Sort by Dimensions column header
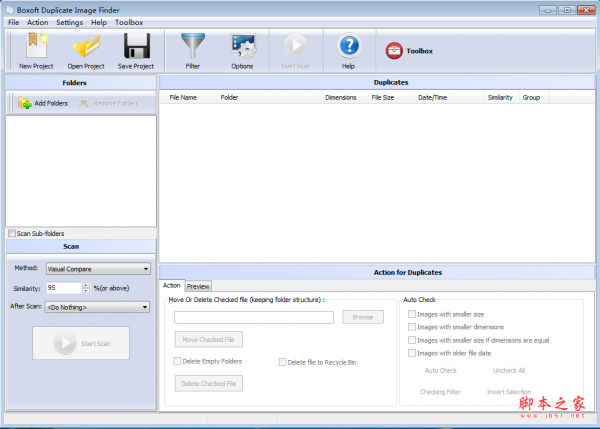Screen dimensions: 600x429 coord(345,98)
